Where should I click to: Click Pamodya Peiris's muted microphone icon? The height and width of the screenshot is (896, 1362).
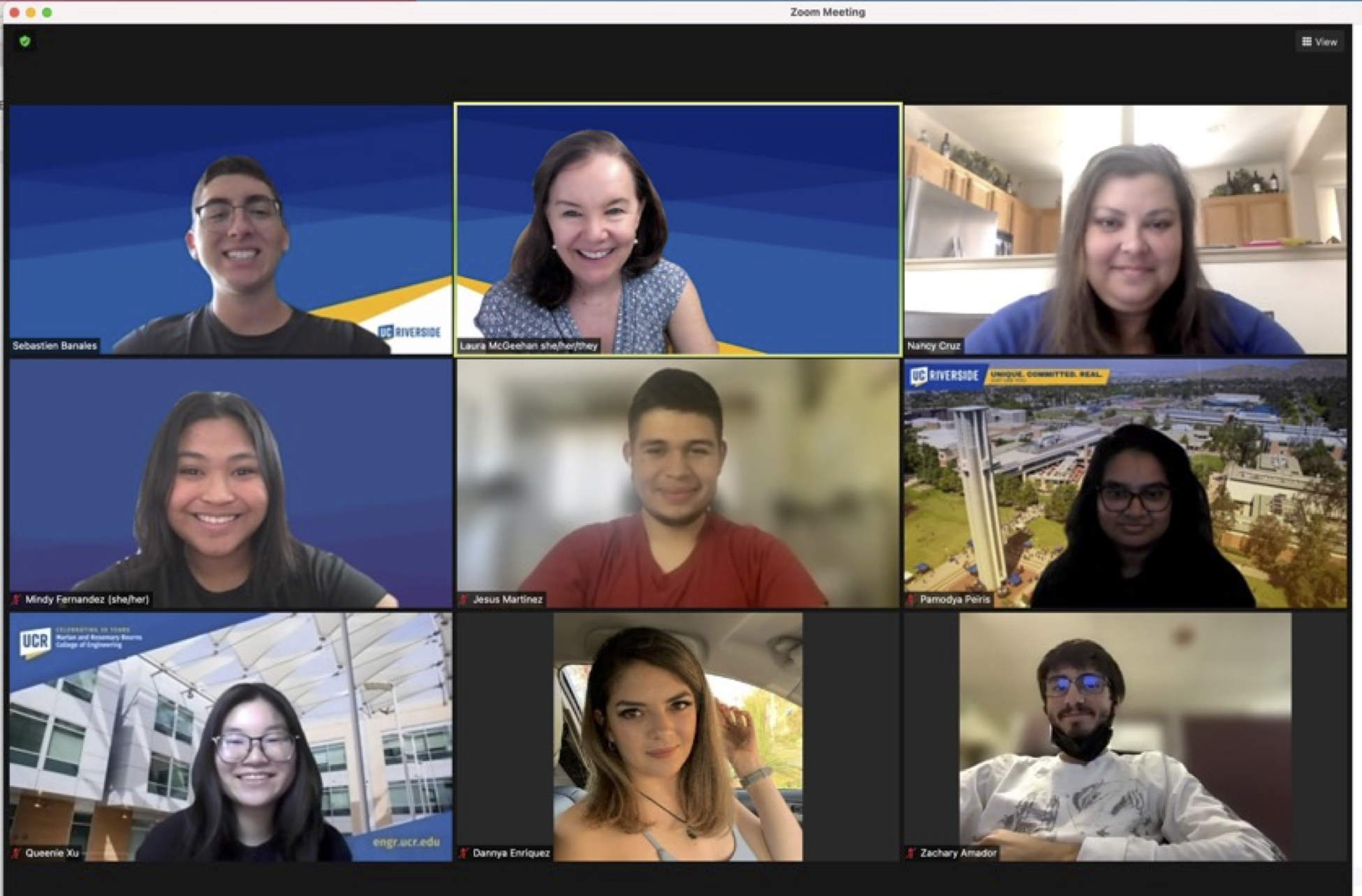point(911,599)
